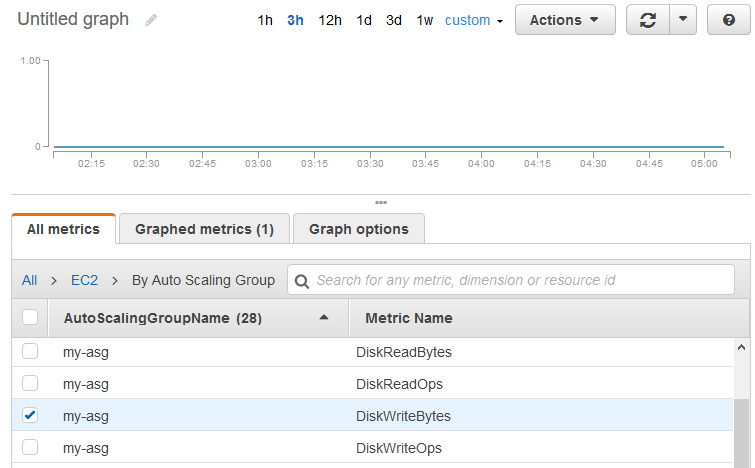Click the search magnifier icon
The width and height of the screenshot is (755, 468).
[302, 281]
